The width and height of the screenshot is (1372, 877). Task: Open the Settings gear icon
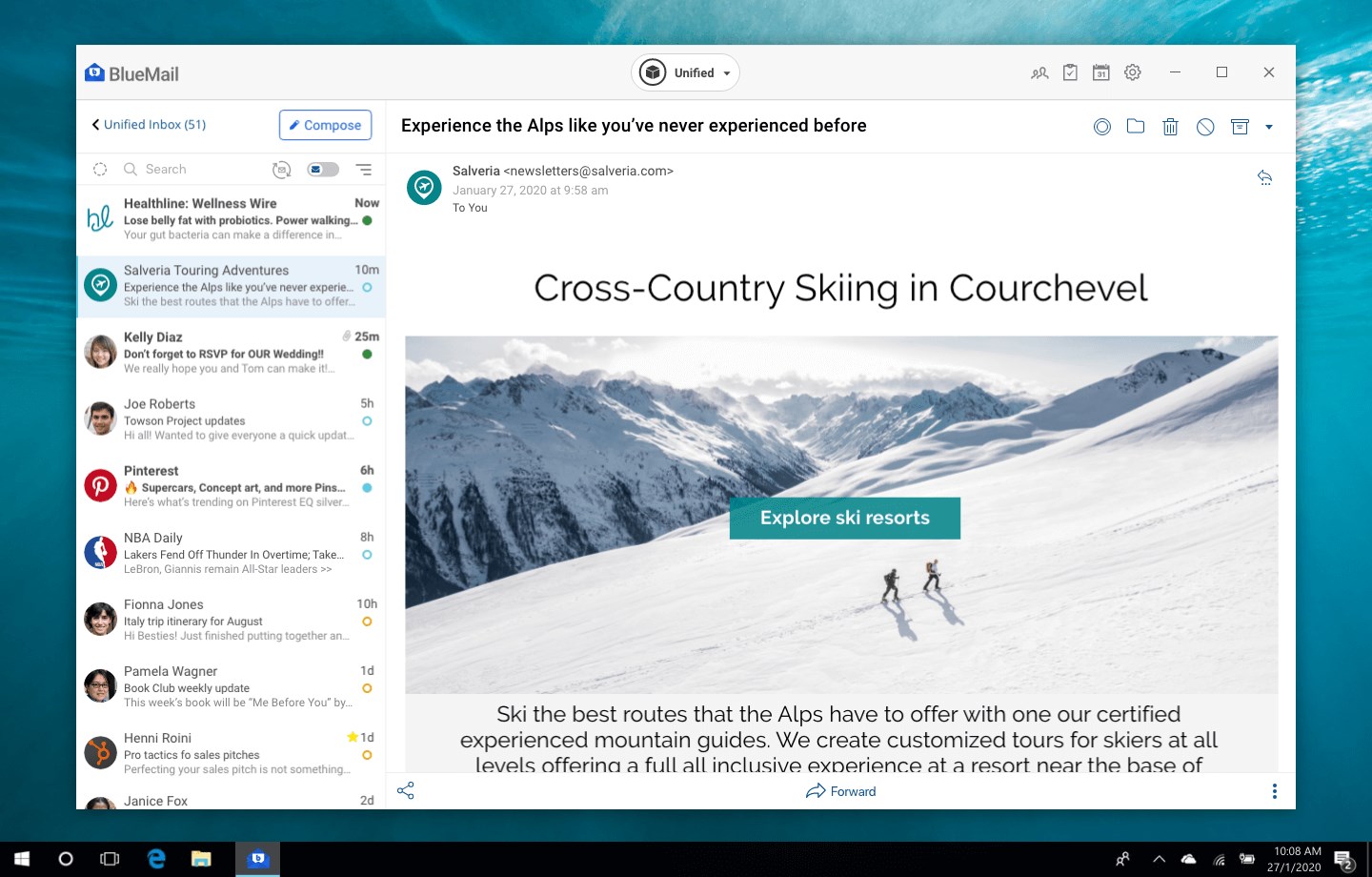coord(1133,72)
